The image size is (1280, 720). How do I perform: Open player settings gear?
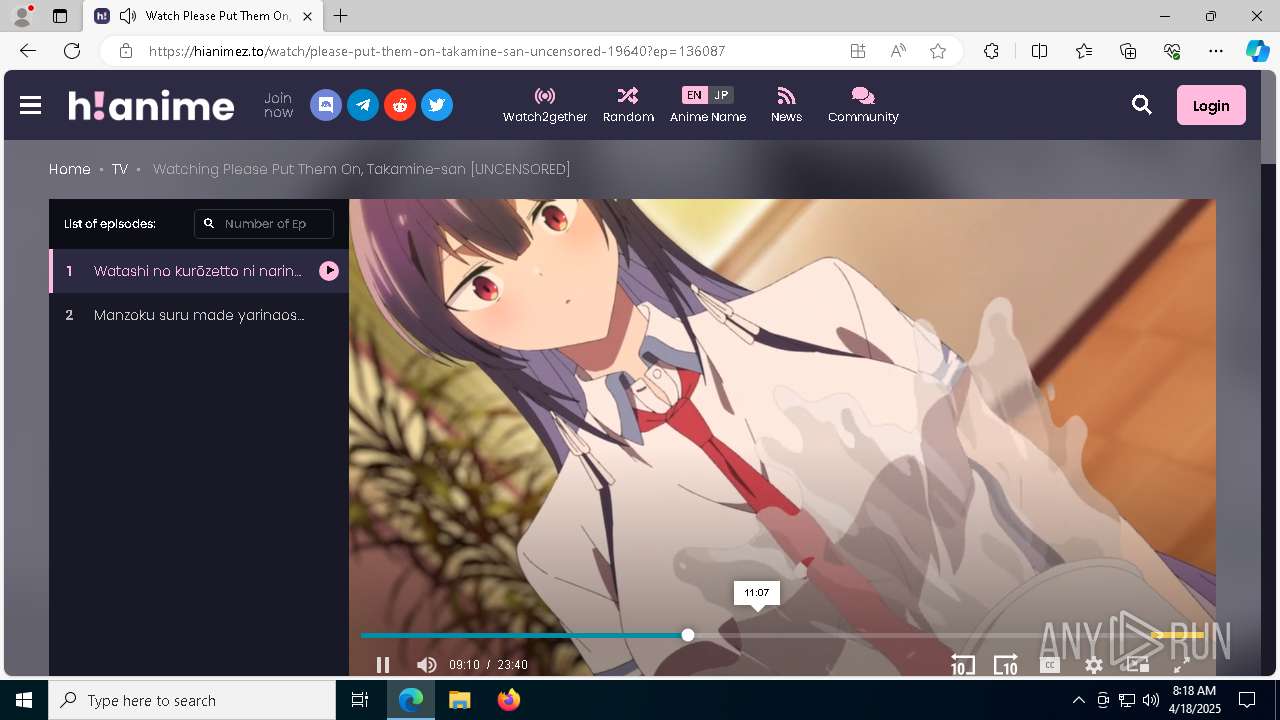point(1094,665)
